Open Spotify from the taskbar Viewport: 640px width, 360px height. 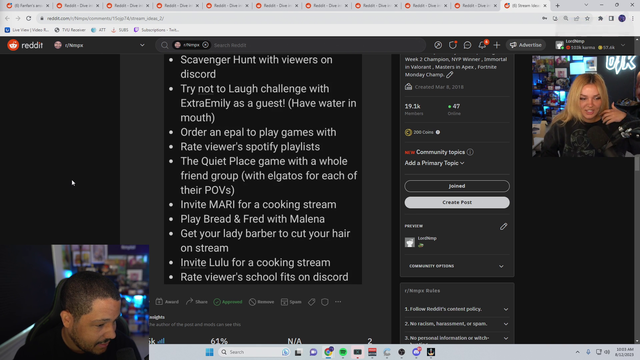343,352
